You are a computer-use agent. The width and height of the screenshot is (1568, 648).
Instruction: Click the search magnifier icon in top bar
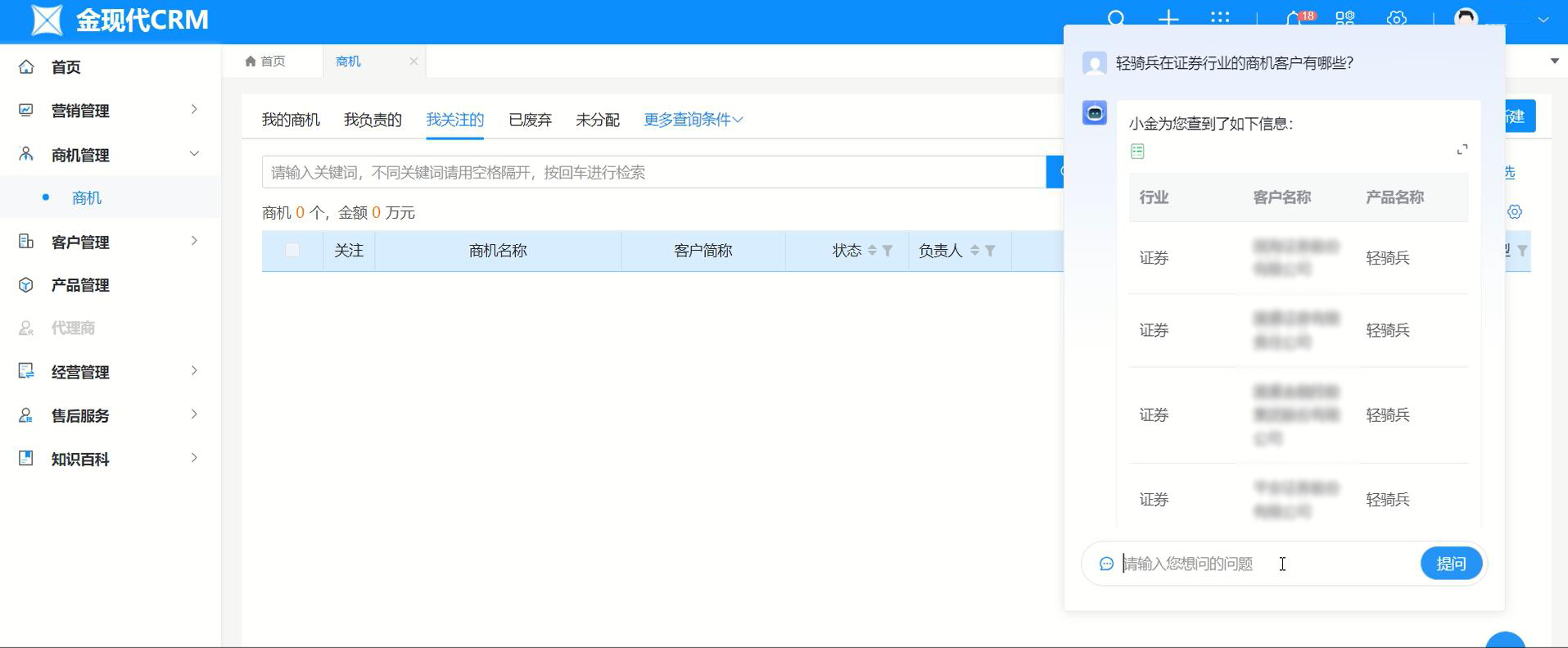point(1116,18)
